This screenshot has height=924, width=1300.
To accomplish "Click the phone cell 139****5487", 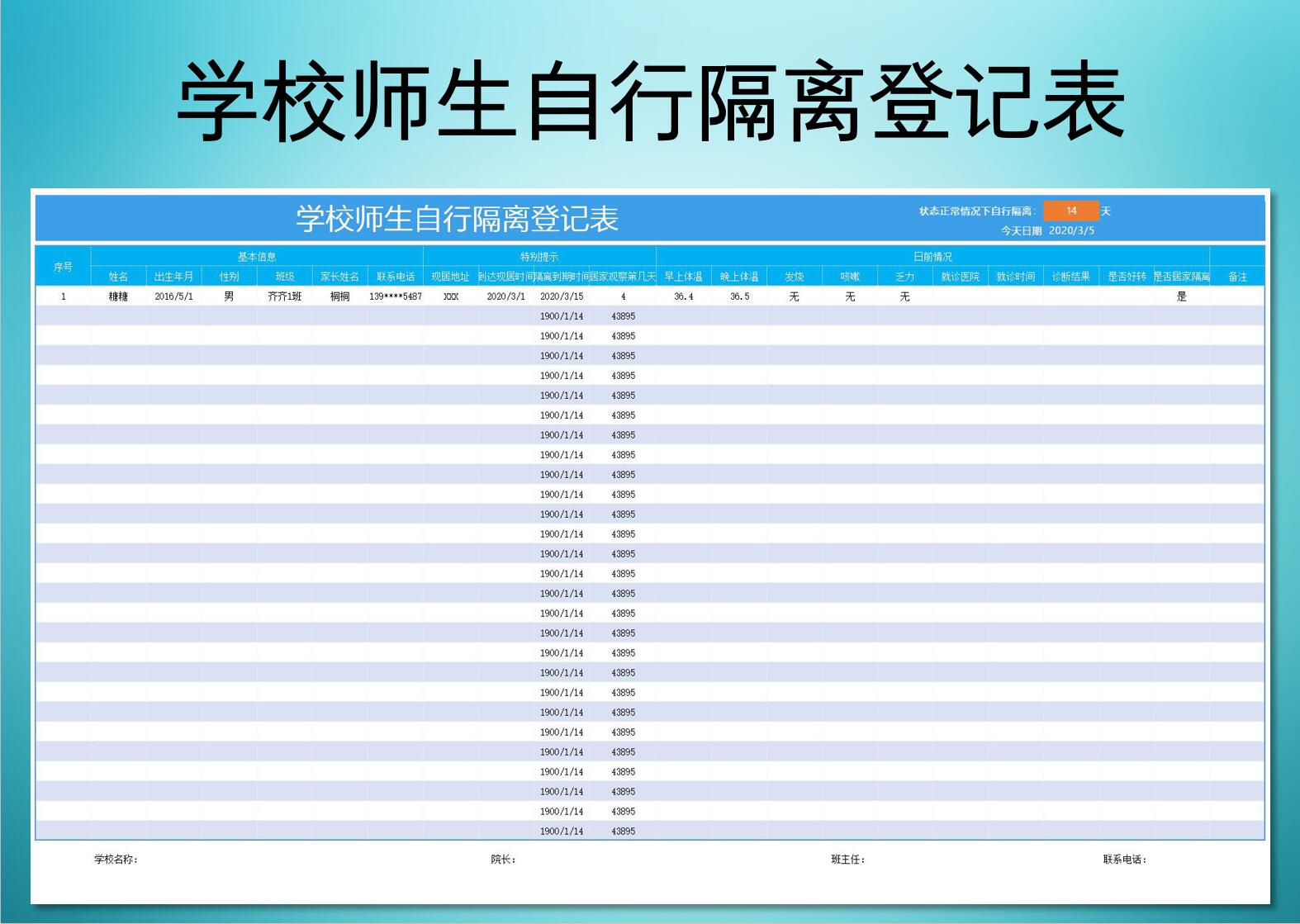I will click(396, 296).
